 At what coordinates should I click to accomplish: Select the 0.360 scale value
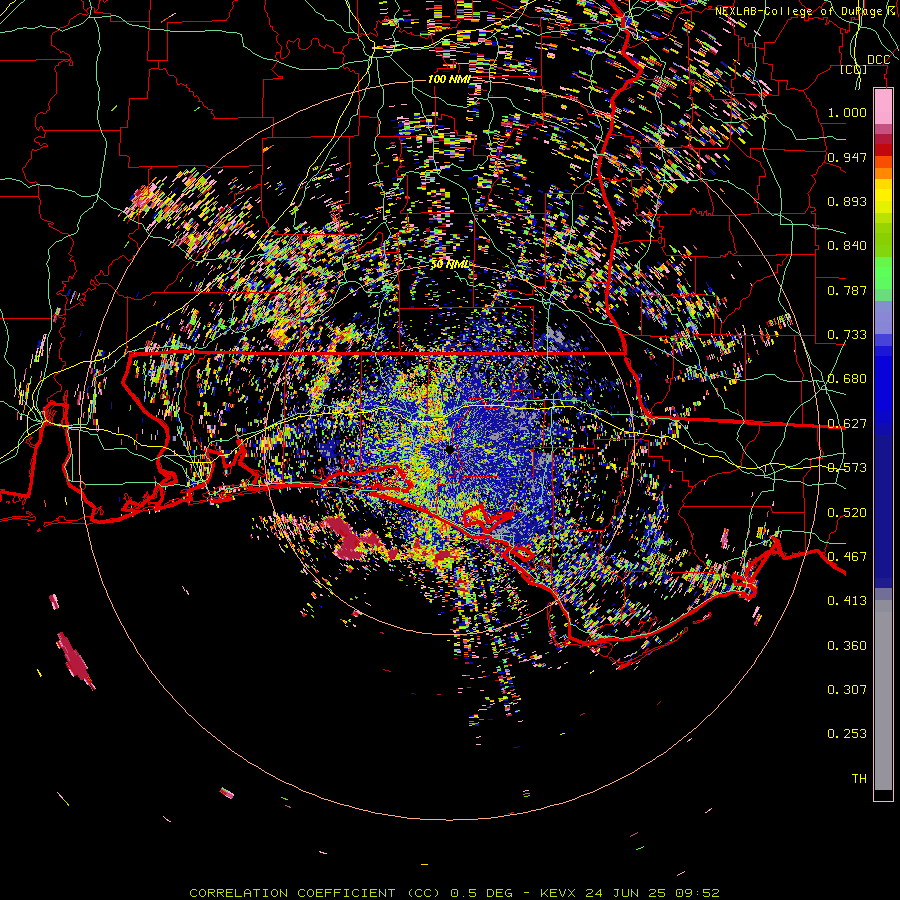[847, 646]
